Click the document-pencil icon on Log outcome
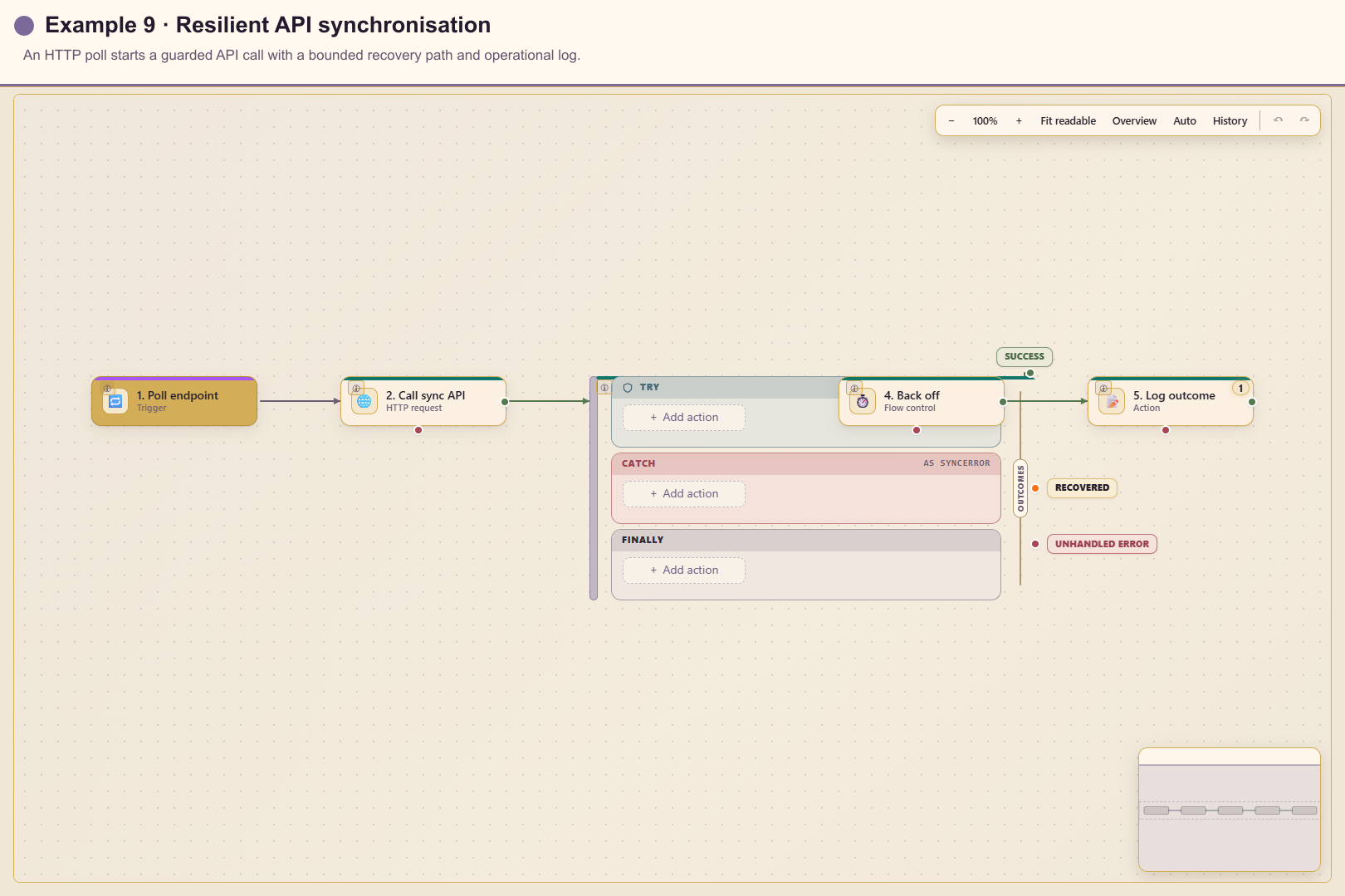The height and width of the screenshot is (896, 1345). 1112,402
